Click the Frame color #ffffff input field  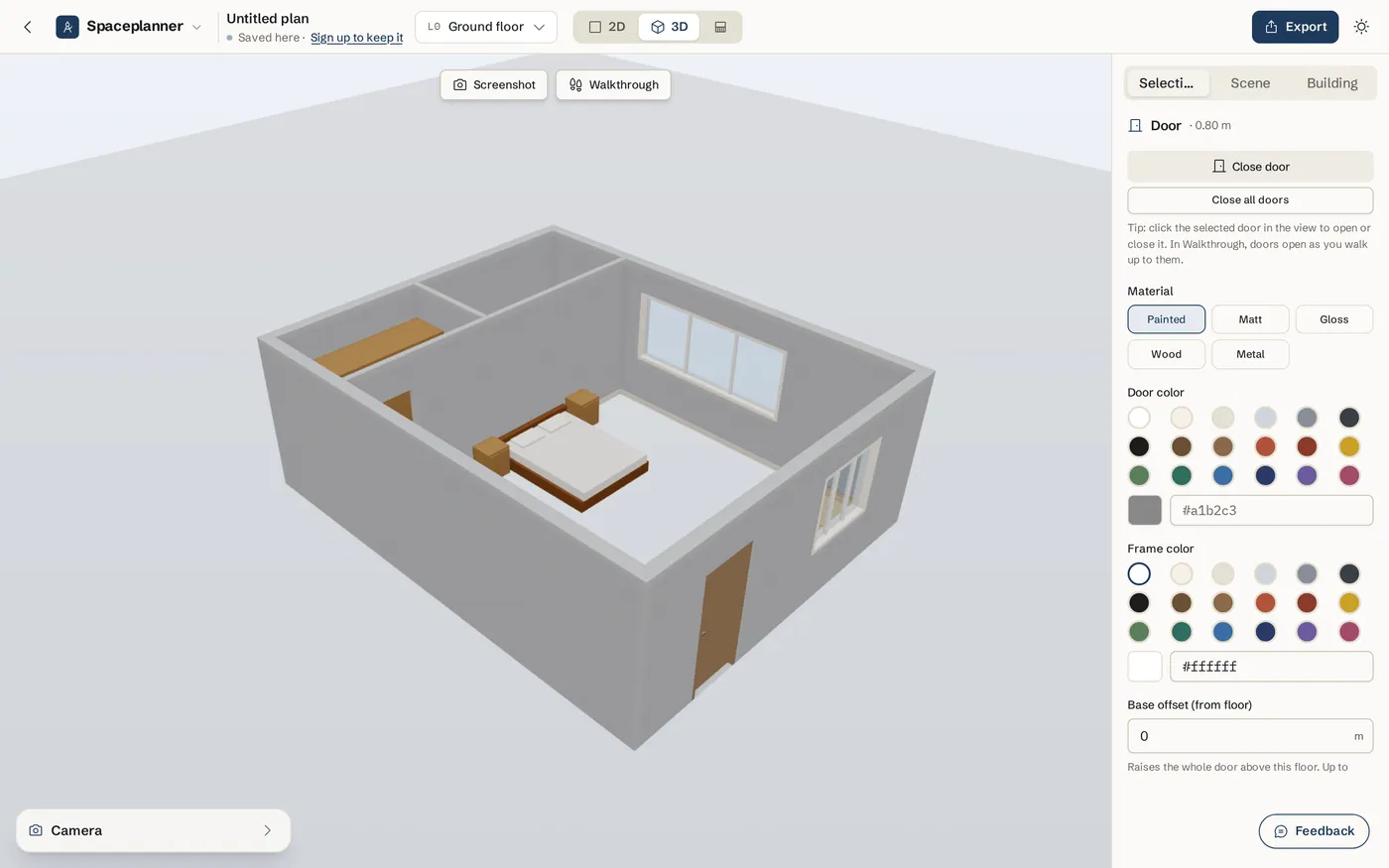point(1271,667)
